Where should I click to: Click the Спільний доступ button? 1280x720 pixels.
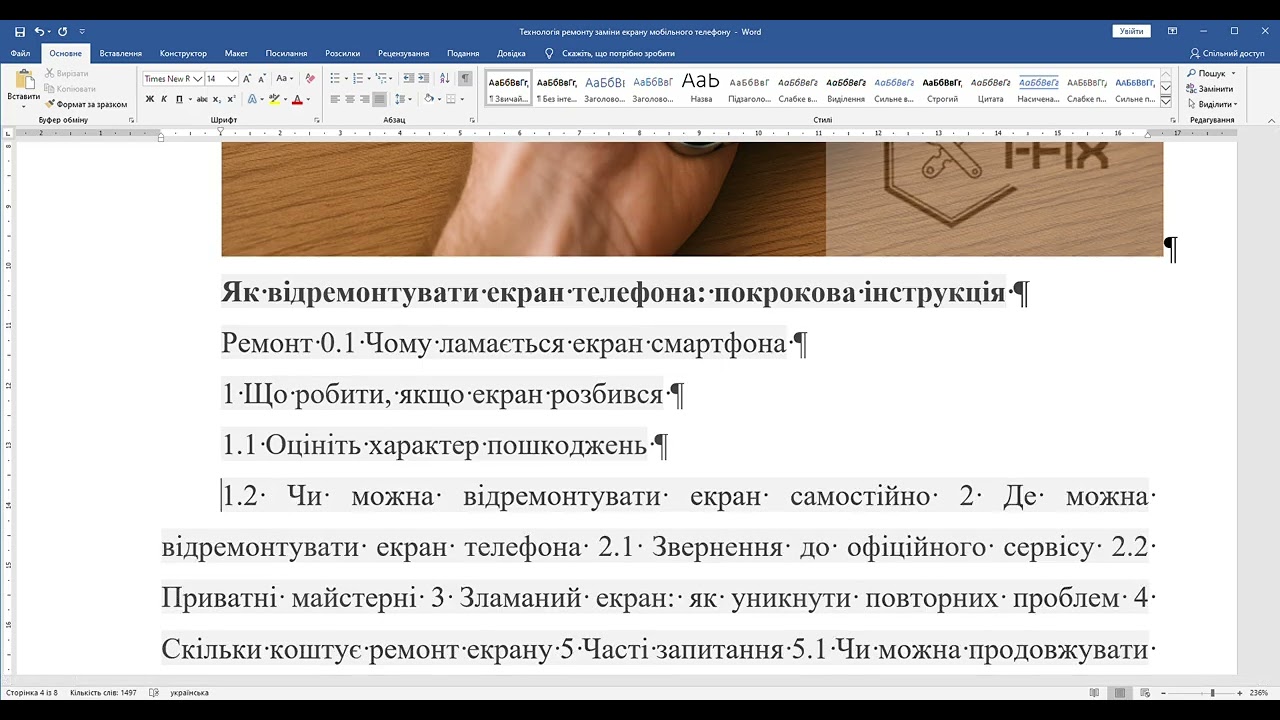pyautogui.click(x=1227, y=53)
